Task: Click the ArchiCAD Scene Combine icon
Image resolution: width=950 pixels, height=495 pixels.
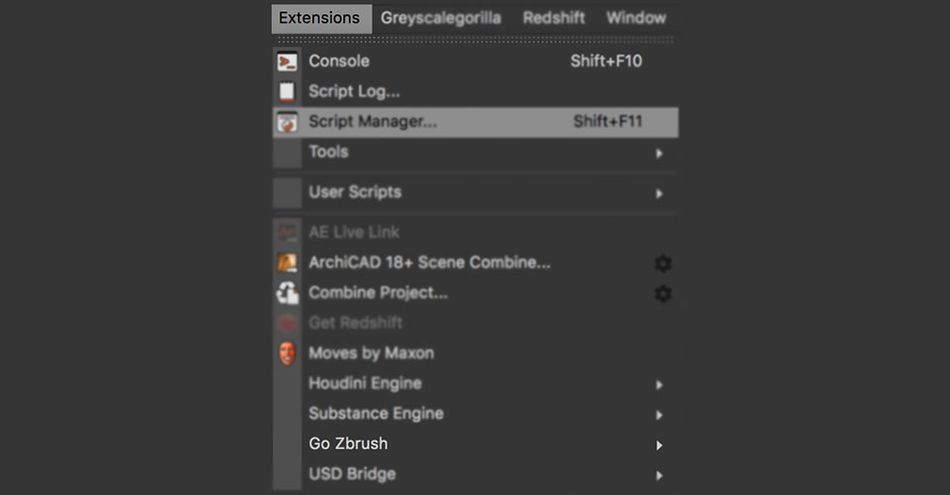Action: (287, 262)
